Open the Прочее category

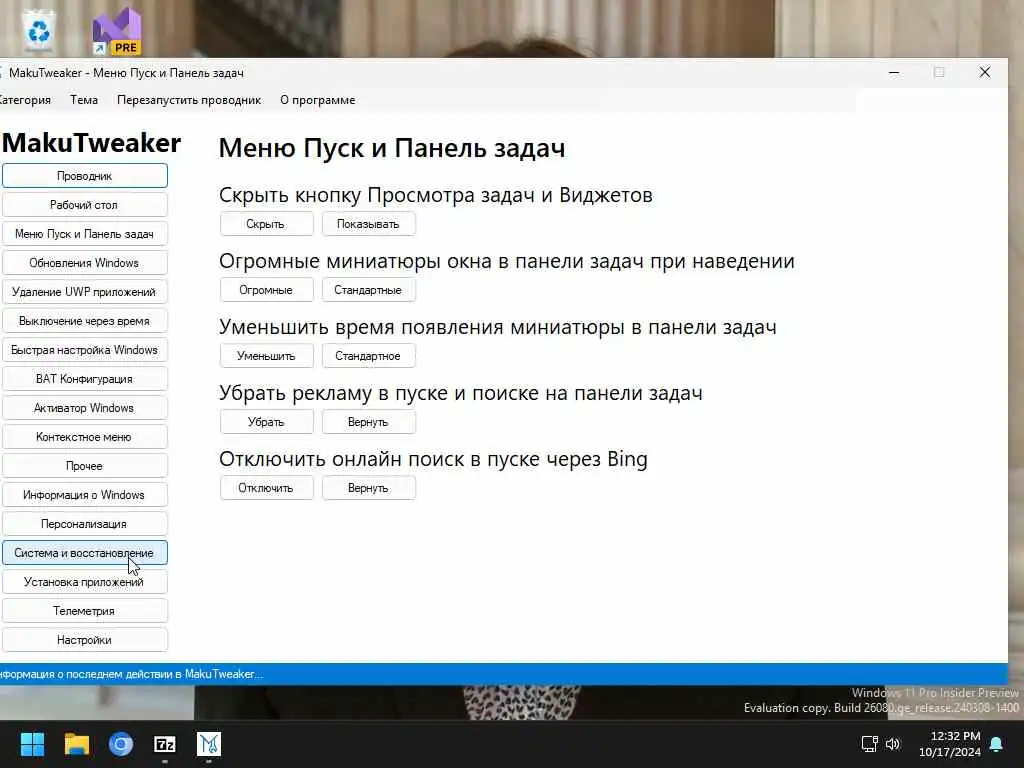85,466
